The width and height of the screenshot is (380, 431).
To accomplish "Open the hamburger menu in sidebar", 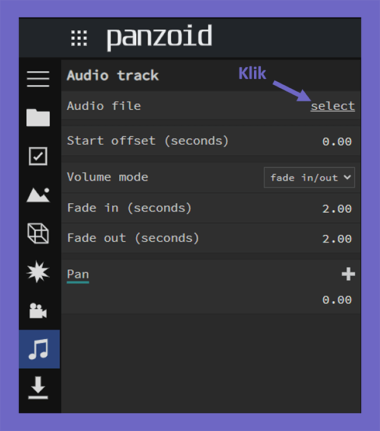I will (x=38, y=79).
